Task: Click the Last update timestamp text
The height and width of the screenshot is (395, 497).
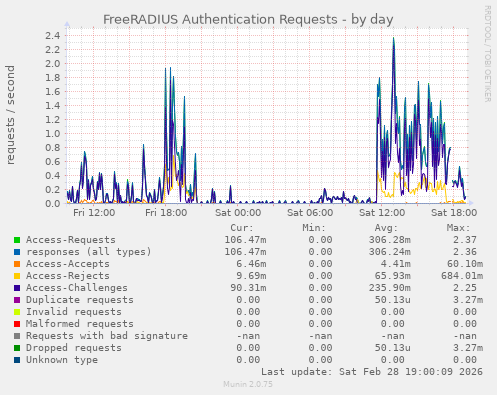Action: coord(372,372)
